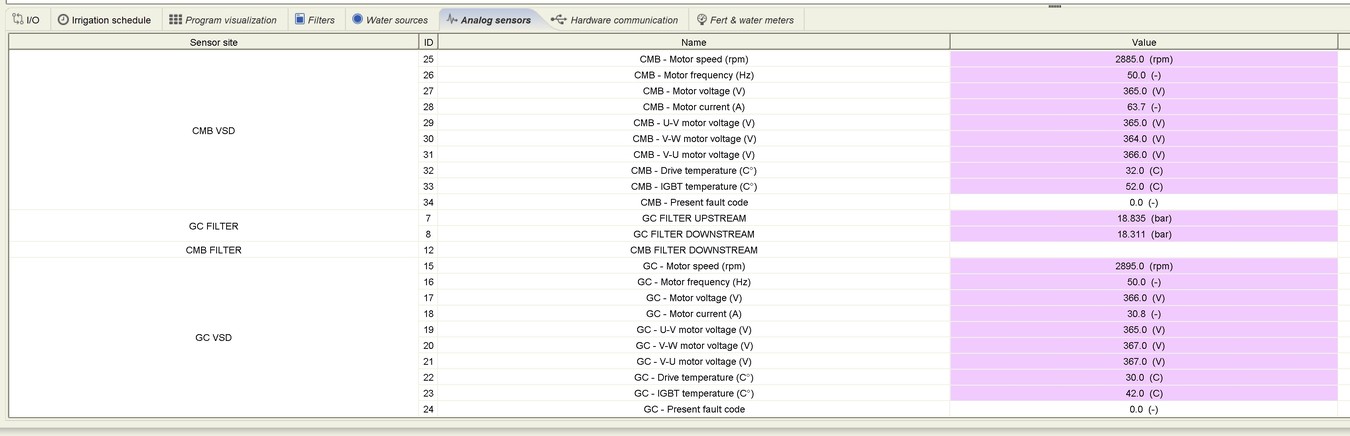The image size is (1350, 436).
Task: Click the Water sources circle icon
Action: coord(357,20)
